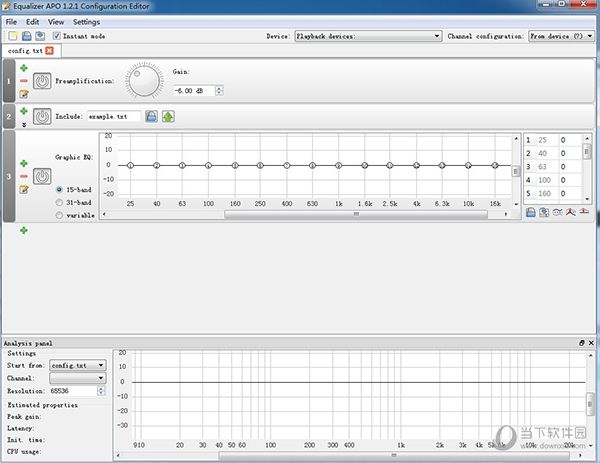
Task: Click the gain value for band 160 in table
Action: pyautogui.click(x=569, y=193)
